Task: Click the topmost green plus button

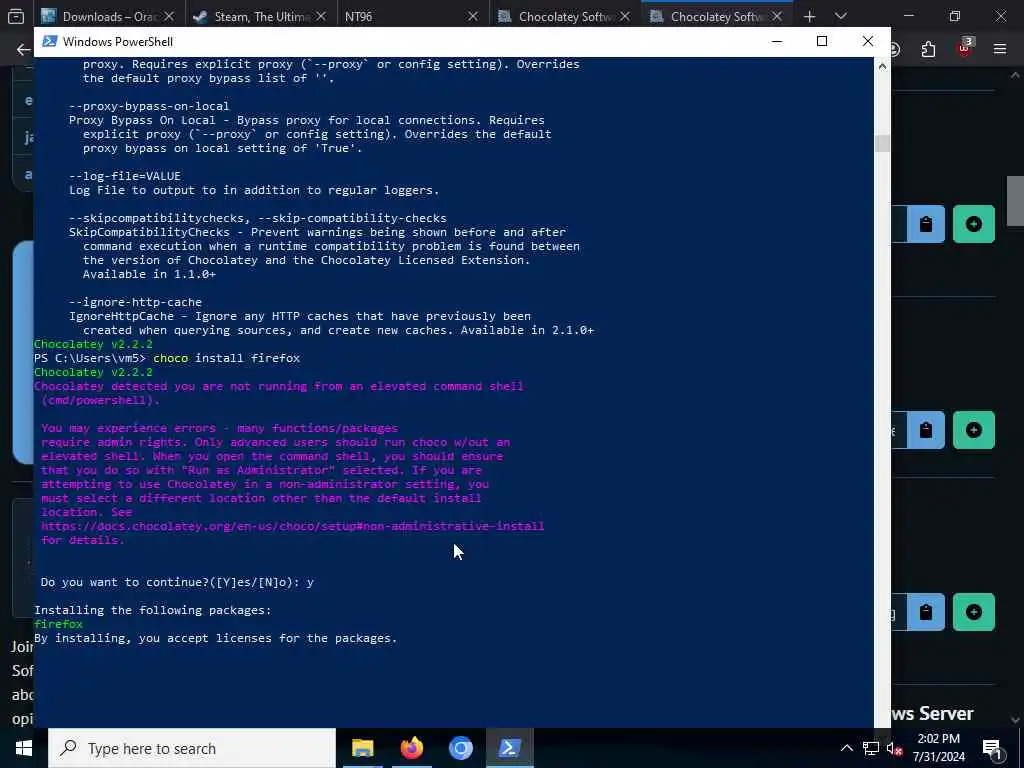Action: pyautogui.click(x=974, y=225)
